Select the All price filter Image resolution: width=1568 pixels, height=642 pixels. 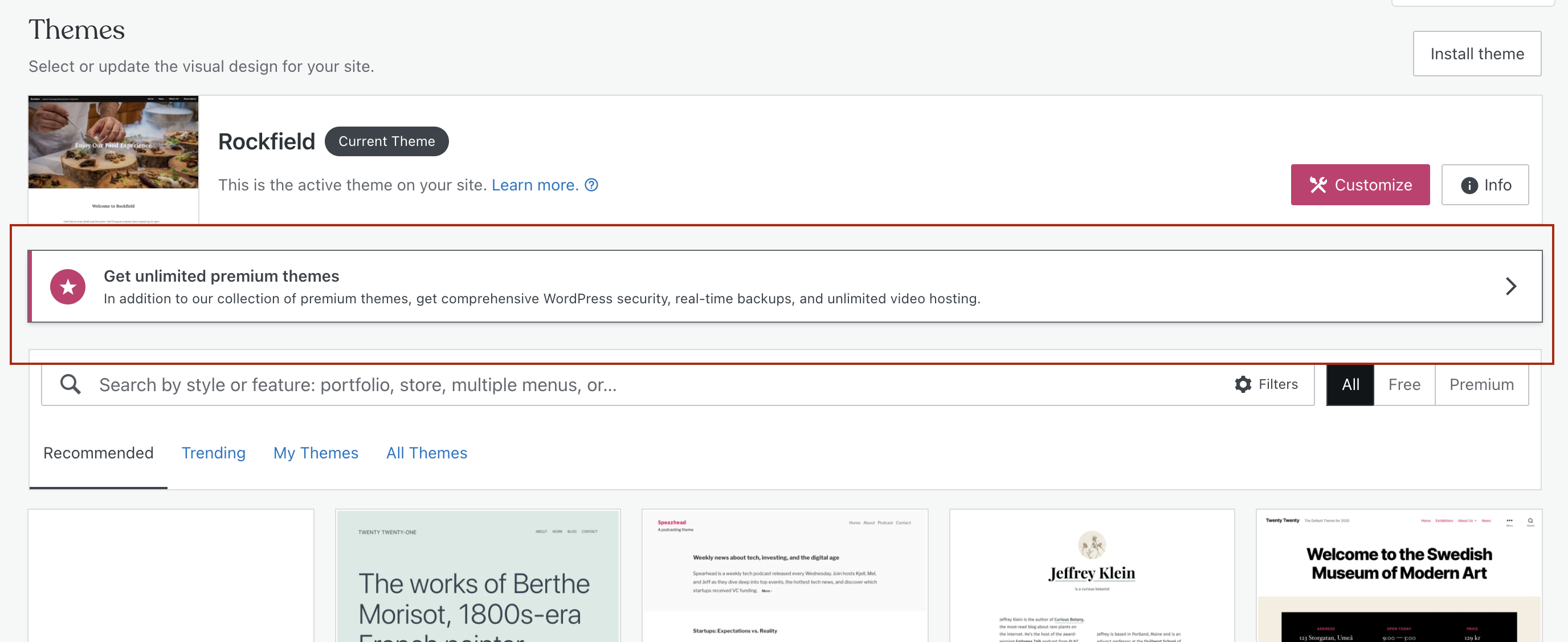click(x=1350, y=384)
